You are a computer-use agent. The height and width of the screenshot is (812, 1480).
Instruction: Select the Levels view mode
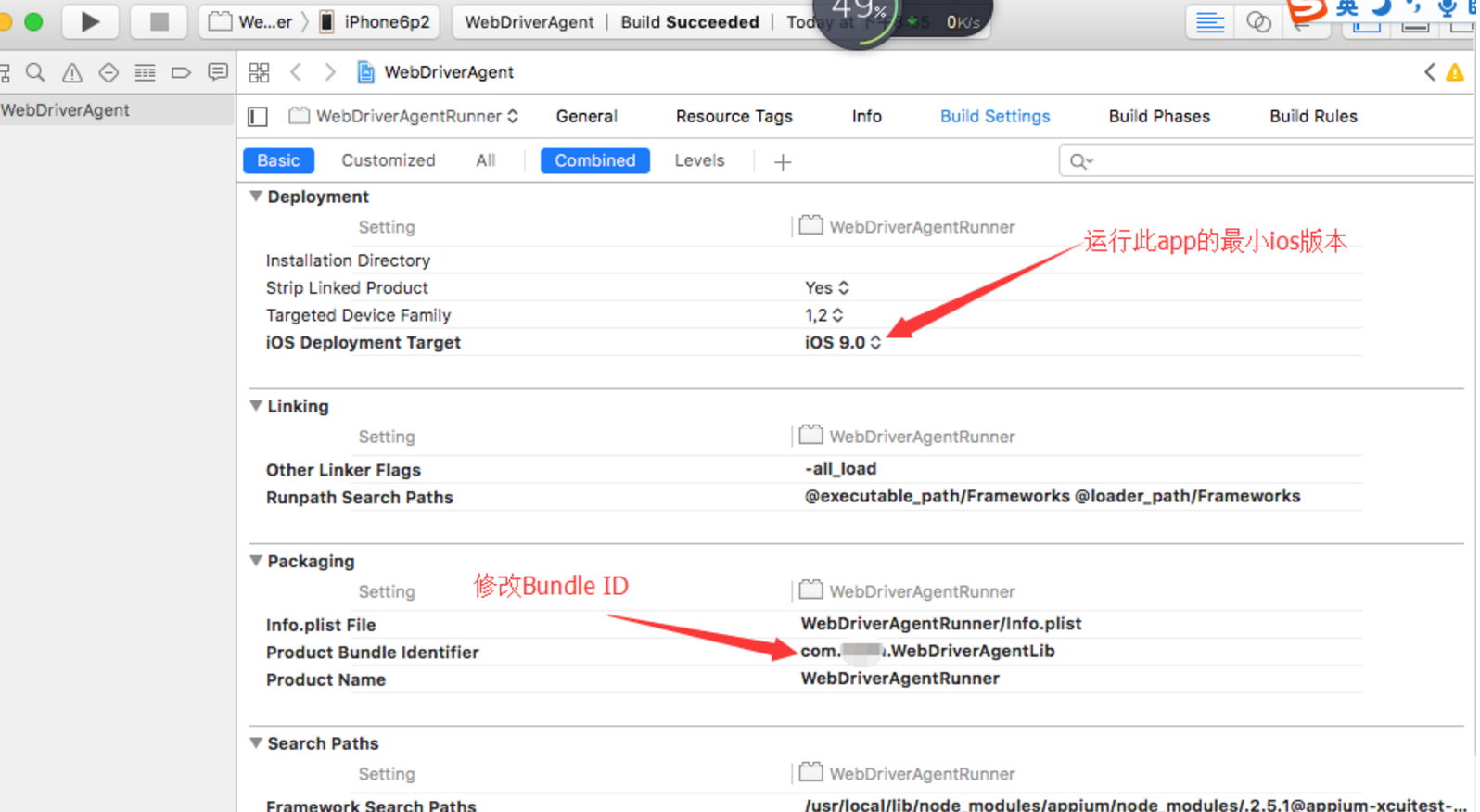[699, 160]
